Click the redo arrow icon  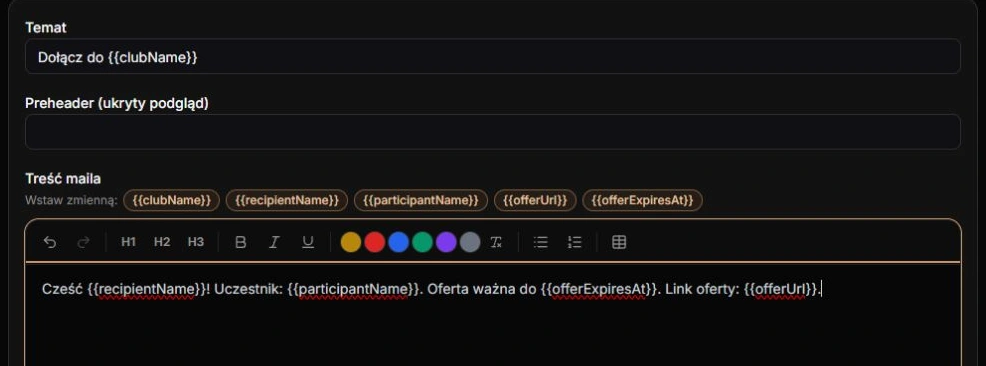(x=83, y=242)
